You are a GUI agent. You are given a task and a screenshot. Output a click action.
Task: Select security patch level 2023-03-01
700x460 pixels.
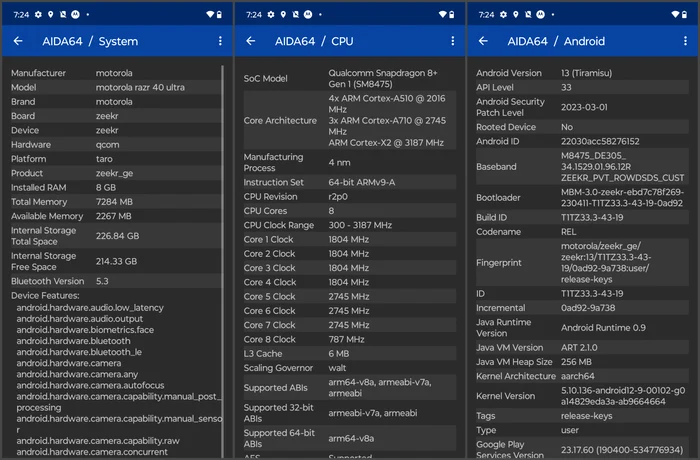584,107
